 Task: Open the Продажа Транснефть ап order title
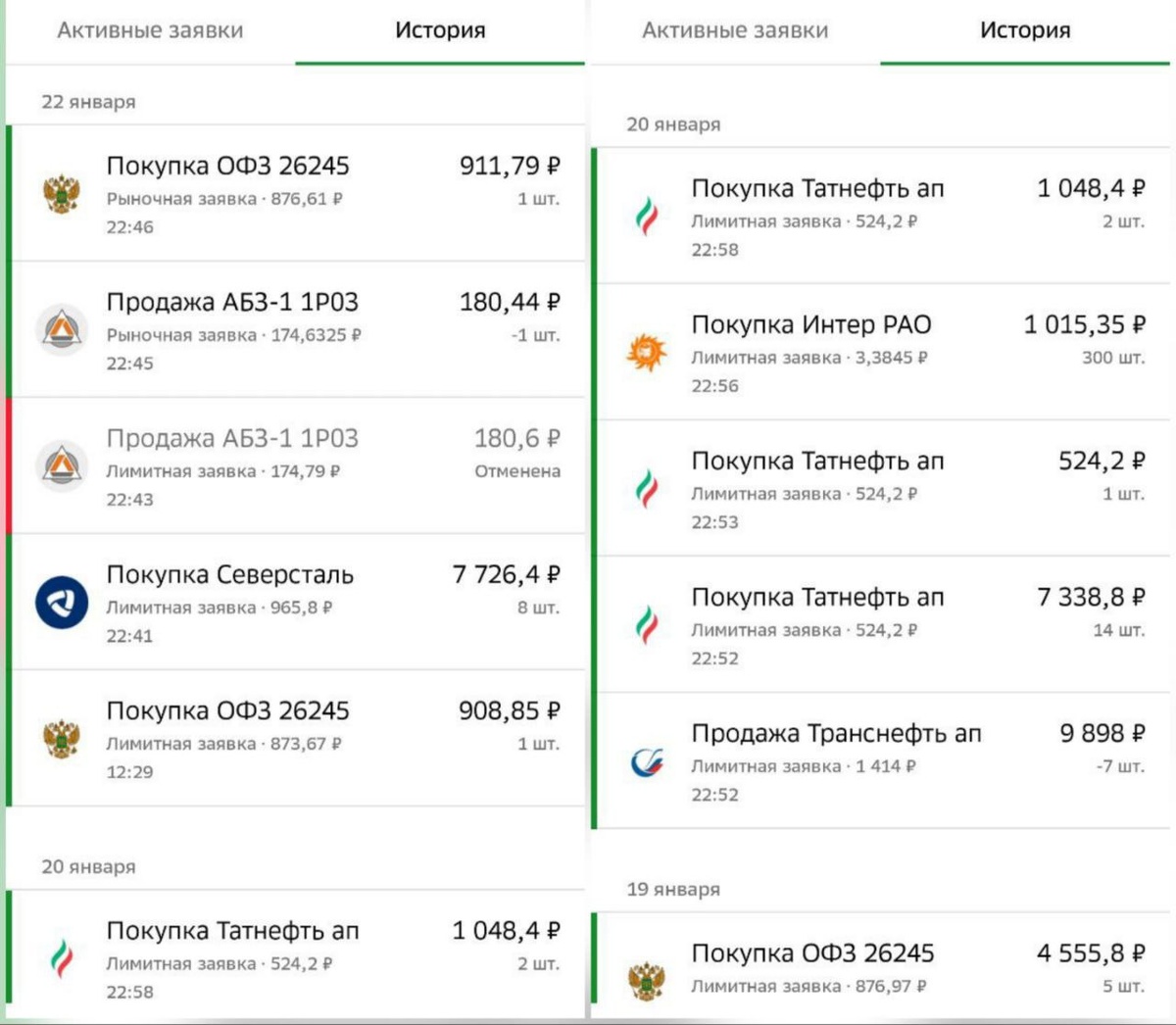[836, 733]
